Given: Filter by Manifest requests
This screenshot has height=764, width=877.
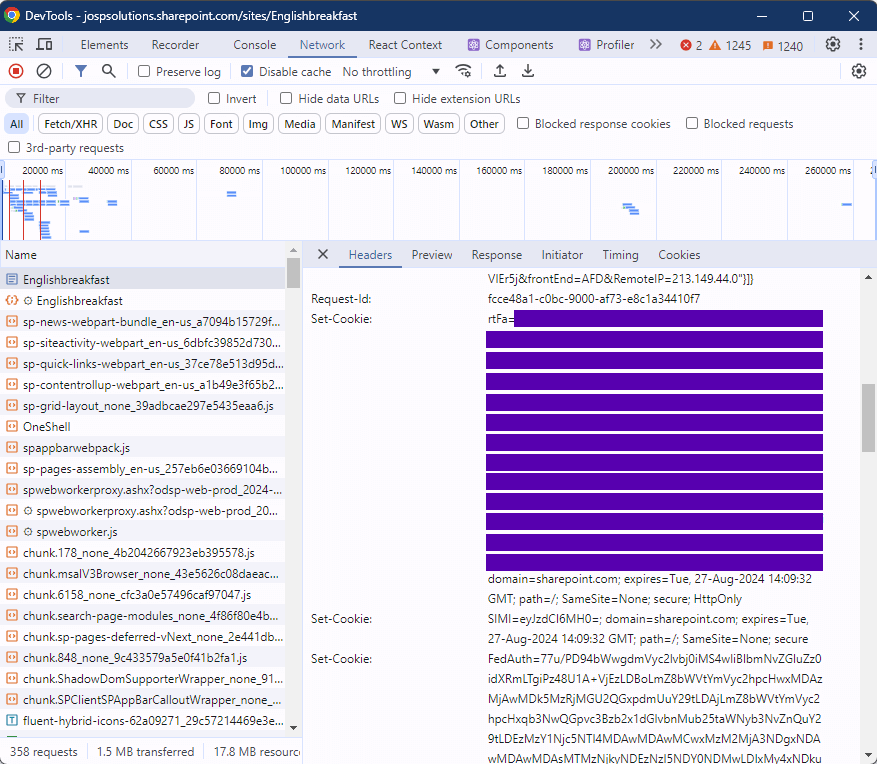Looking at the screenshot, I should pos(353,124).
